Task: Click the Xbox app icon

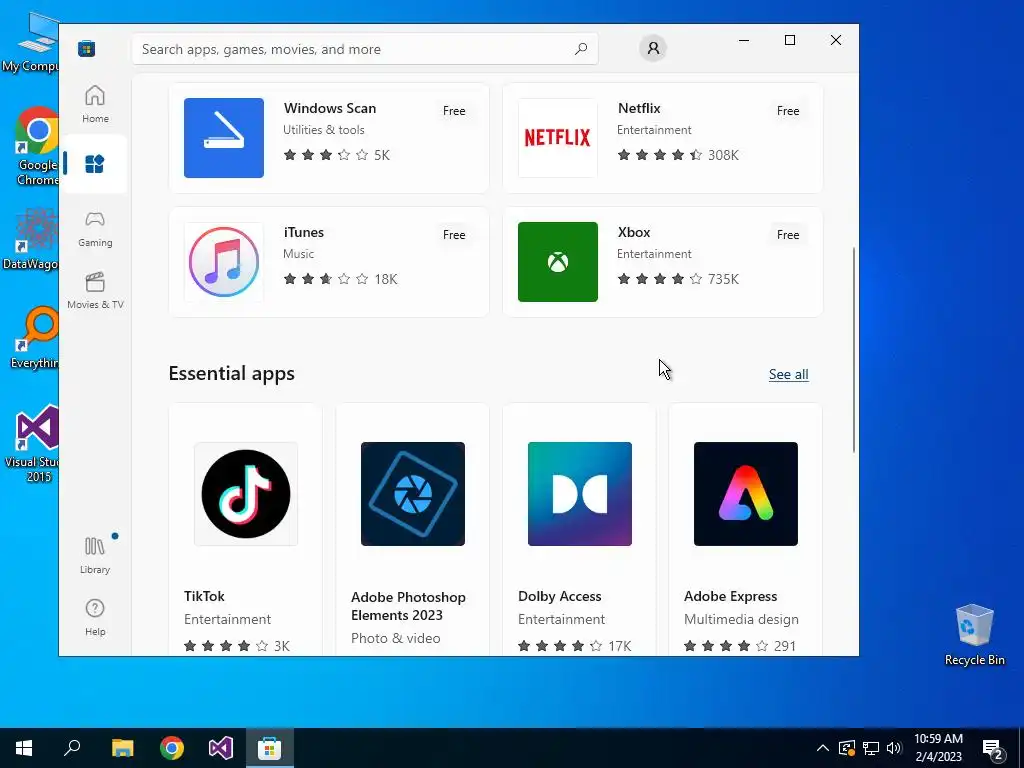Action: point(558,262)
